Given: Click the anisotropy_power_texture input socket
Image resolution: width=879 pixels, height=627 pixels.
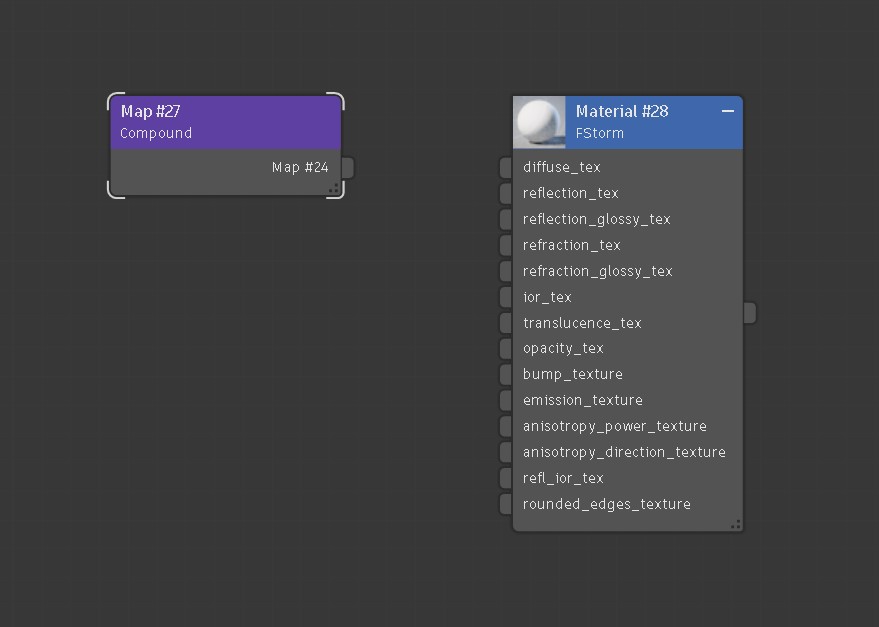Looking at the screenshot, I should [x=506, y=426].
